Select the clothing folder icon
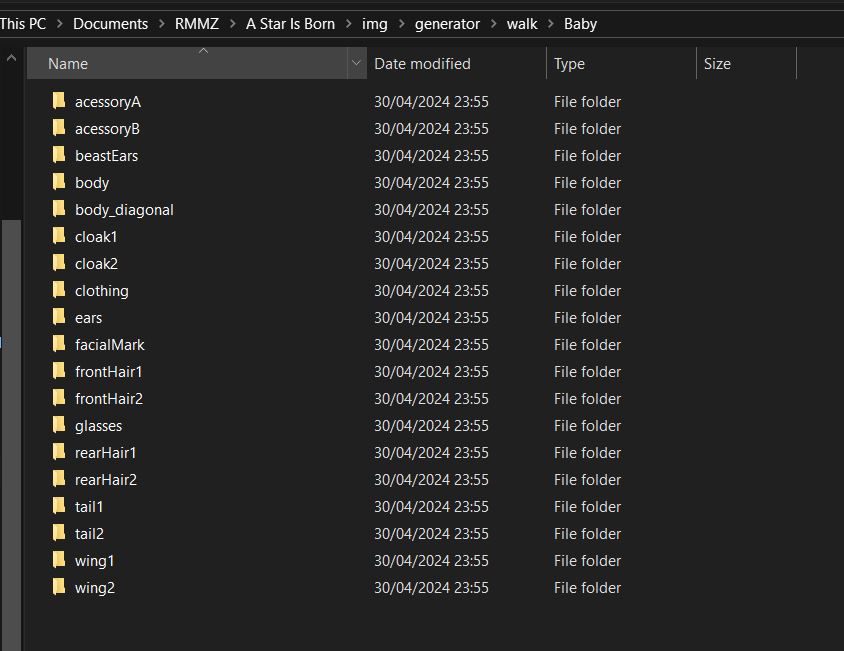The width and height of the screenshot is (844, 651). (59, 290)
